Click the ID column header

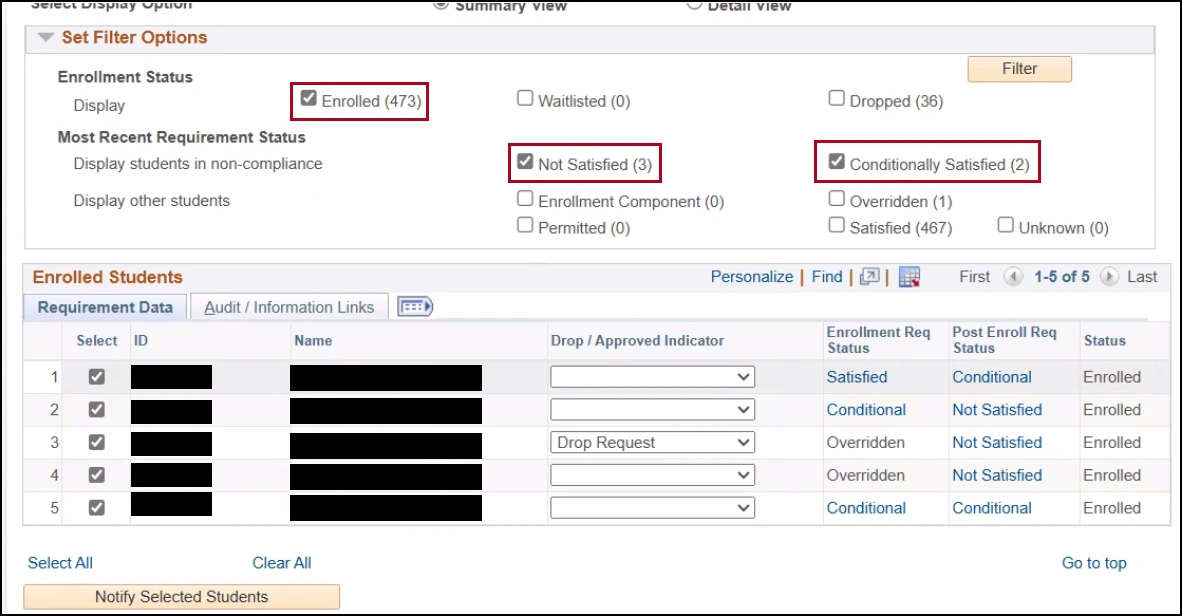coord(141,341)
